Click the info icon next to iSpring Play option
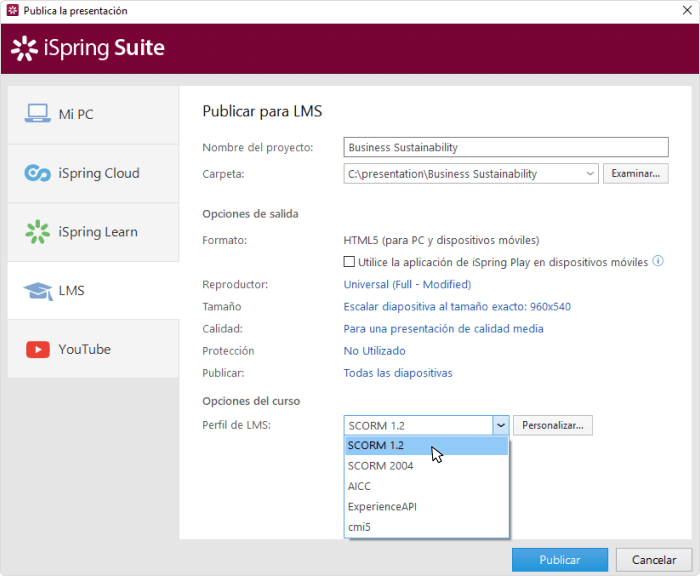The height and width of the screenshot is (576, 700). pos(658,261)
